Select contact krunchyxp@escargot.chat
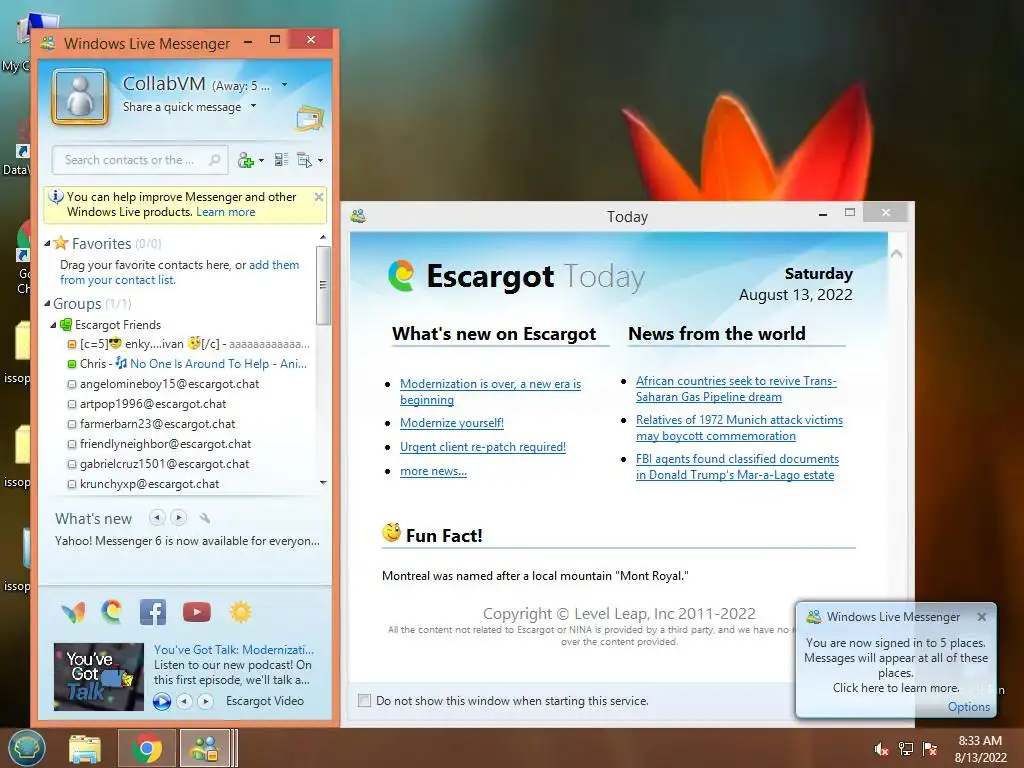This screenshot has width=1024, height=768. pos(143,484)
